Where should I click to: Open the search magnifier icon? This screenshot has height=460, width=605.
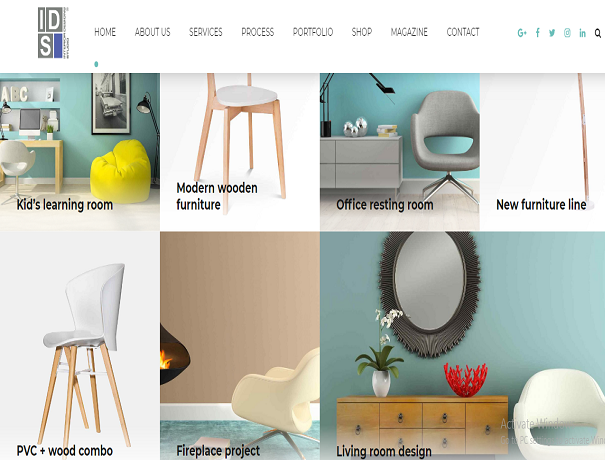click(598, 33)
